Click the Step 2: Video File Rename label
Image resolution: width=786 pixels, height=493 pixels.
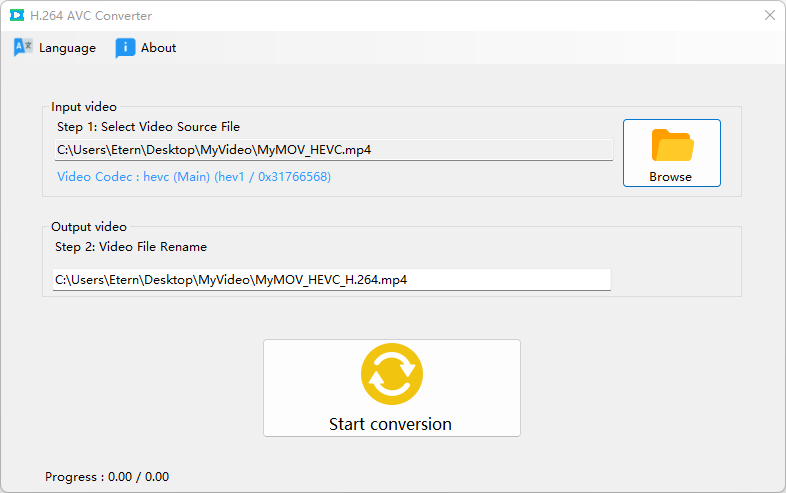[x=131, y=247]
